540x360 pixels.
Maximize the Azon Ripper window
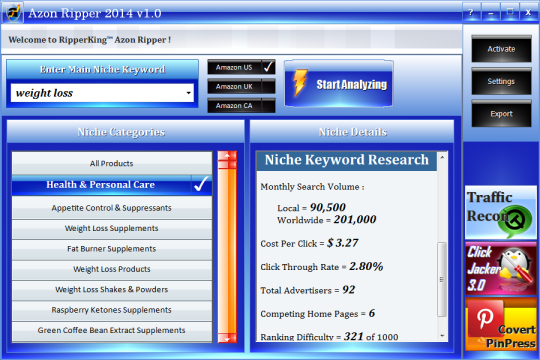click(510, 13)
